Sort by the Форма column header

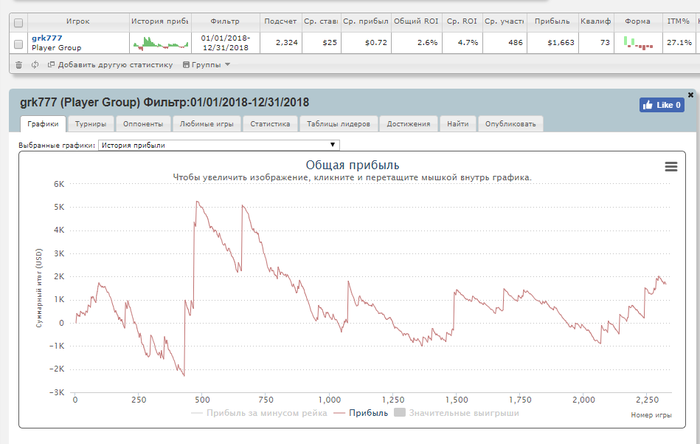click(x=638, y=21)
